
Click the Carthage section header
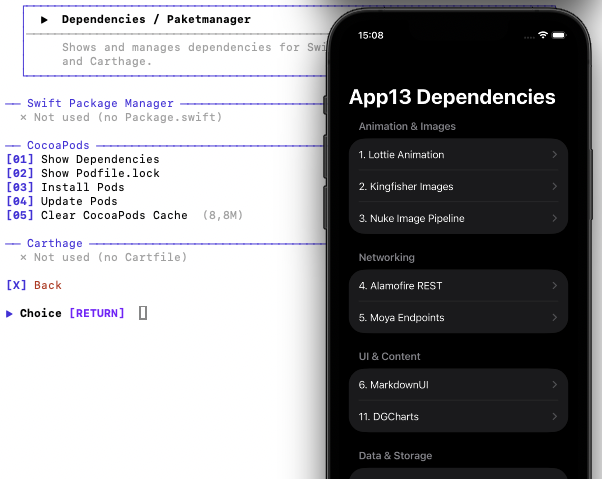(x=55, y=243)
